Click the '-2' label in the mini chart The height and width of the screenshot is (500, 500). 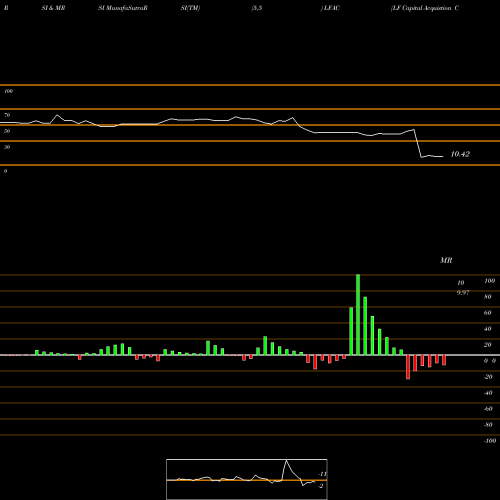coord(321,486)
